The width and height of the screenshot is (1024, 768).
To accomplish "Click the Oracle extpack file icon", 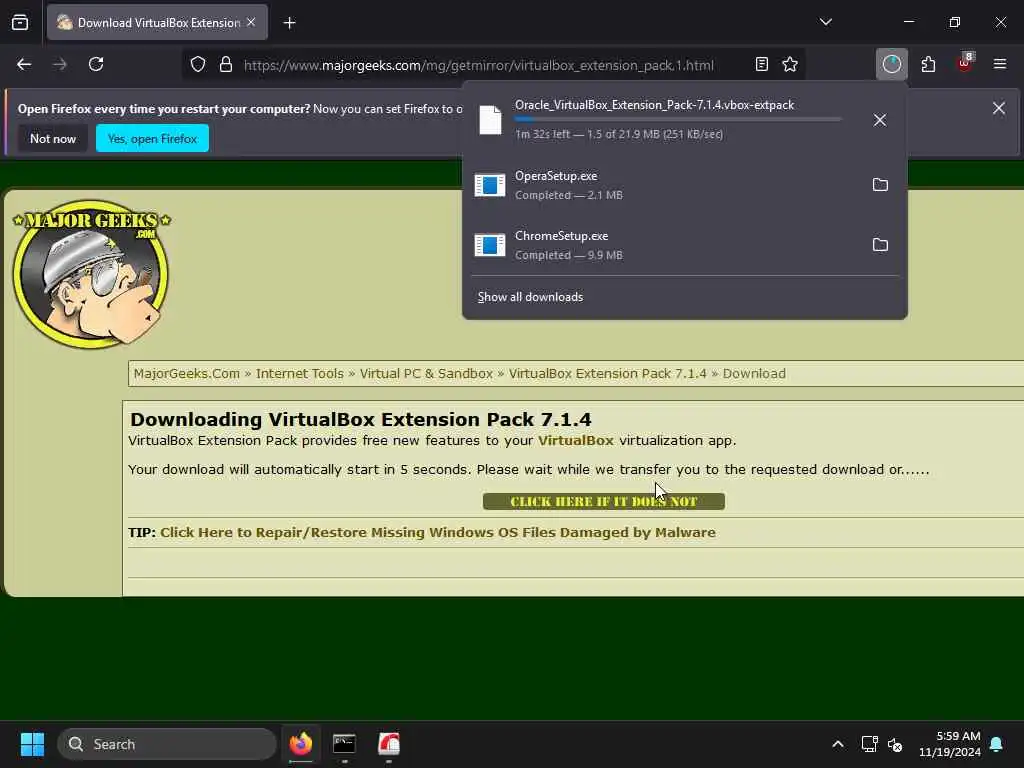I will pos(490,120).
